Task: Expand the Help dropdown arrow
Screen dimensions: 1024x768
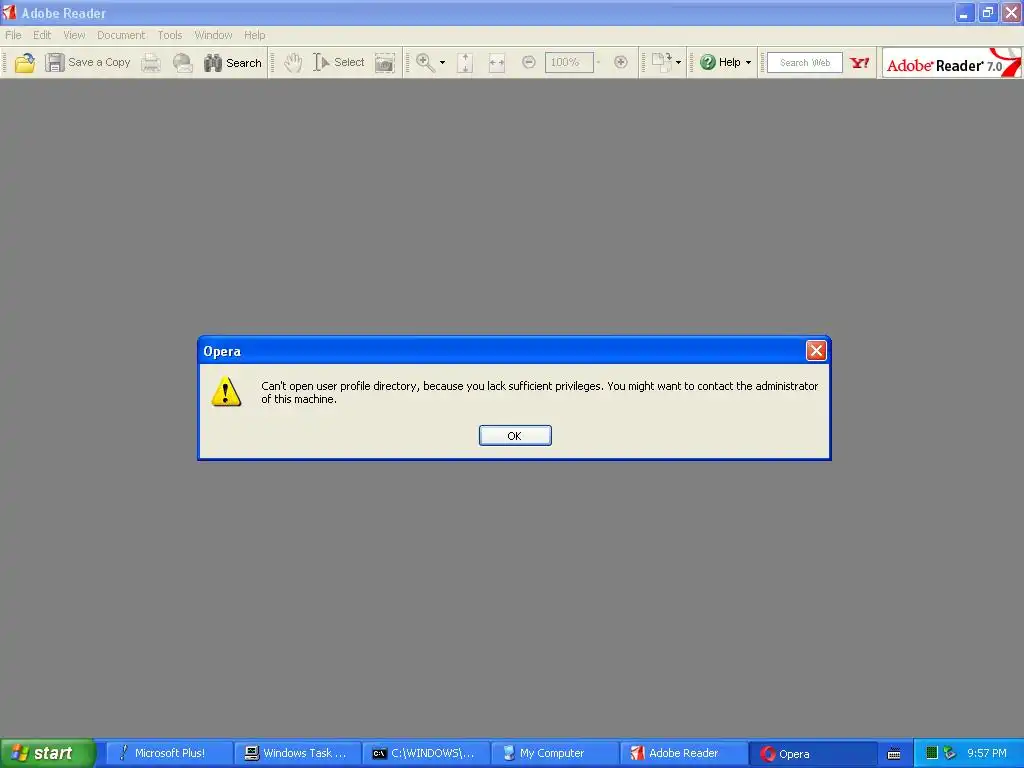Action: click(748, 63)
